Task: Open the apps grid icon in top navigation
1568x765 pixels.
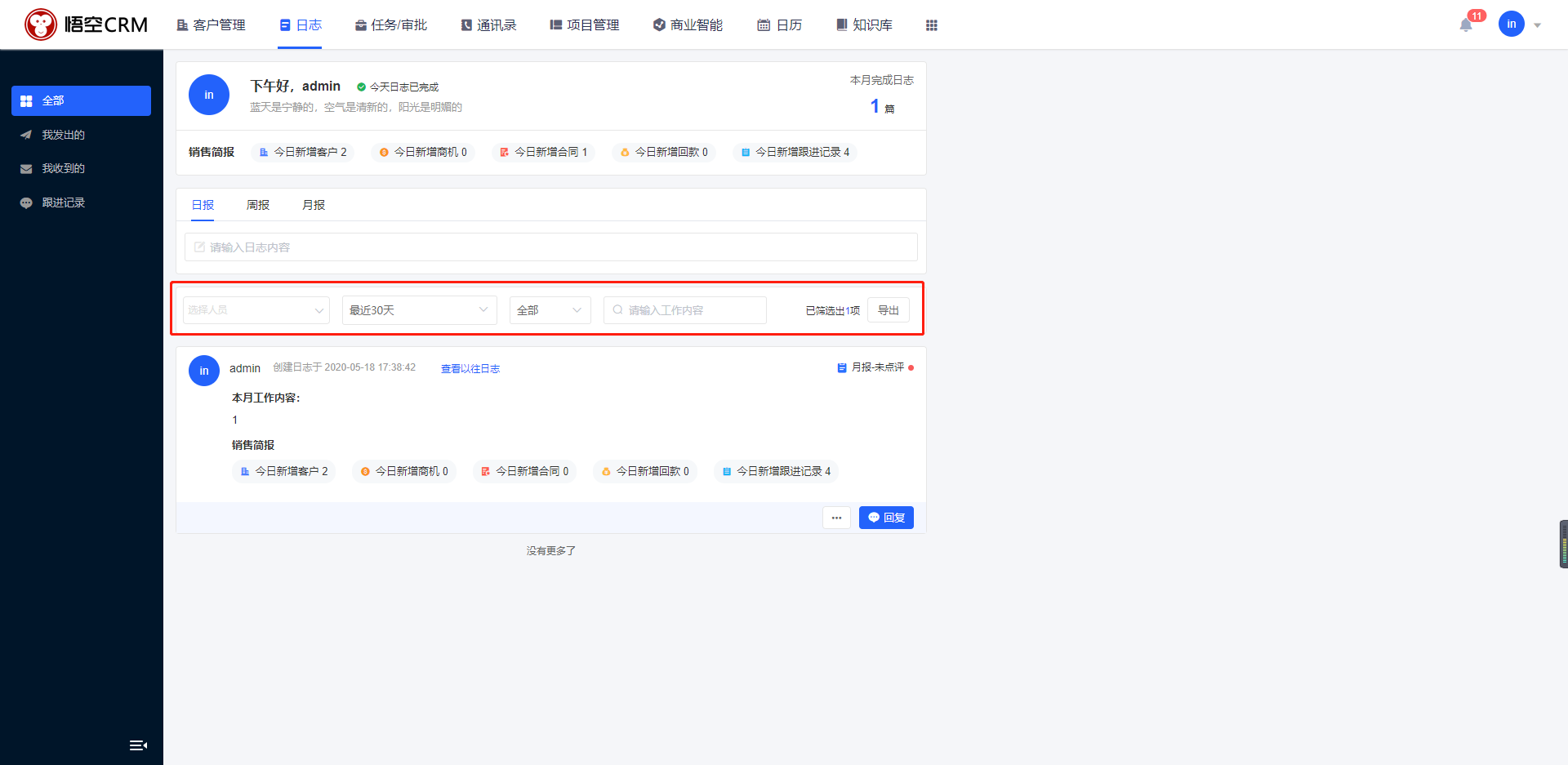Action: [931, 25]
